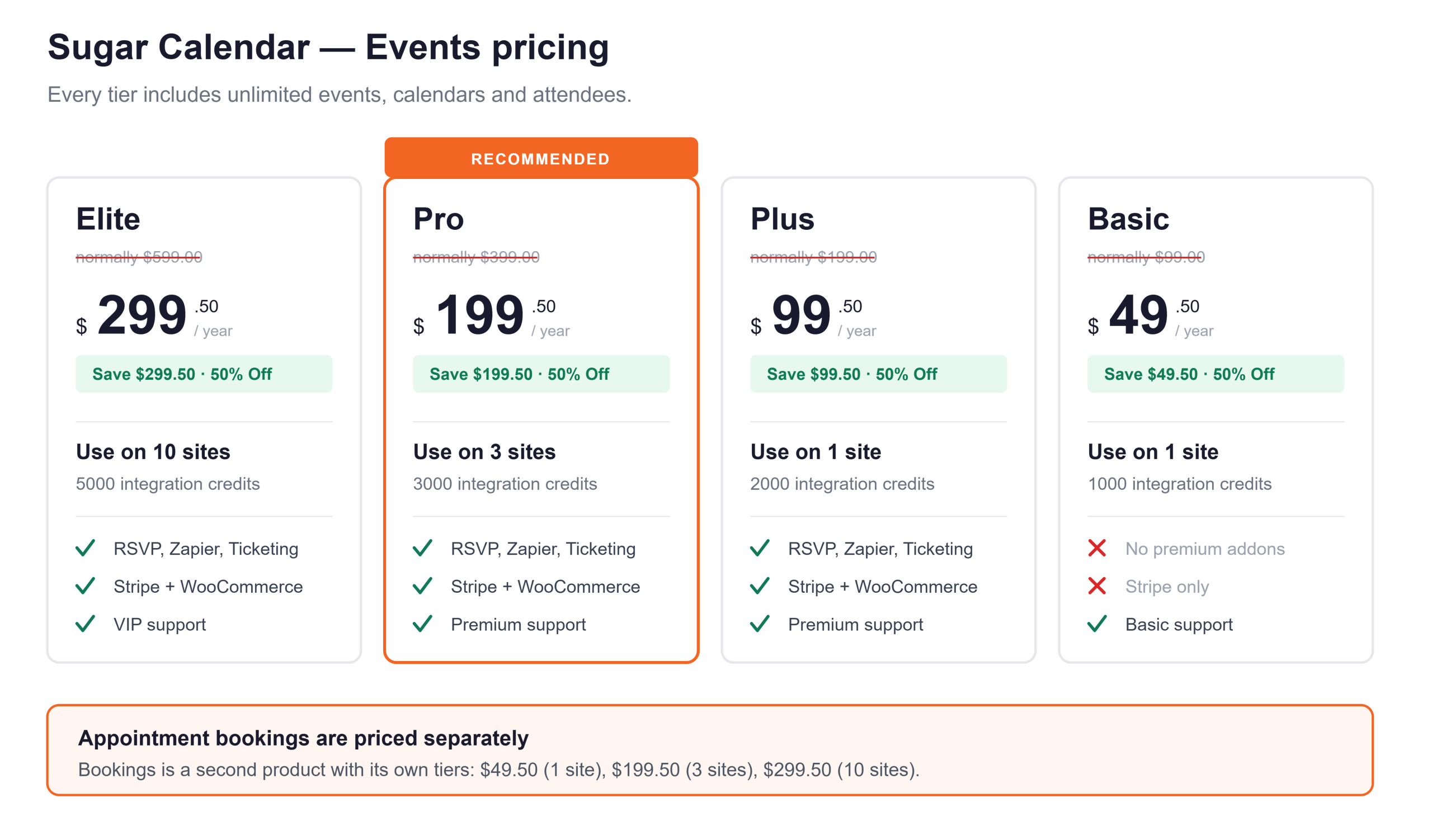Click the Save $199.50 · 50% Off badge
Viewport: 1432px width, 840px height.
[541, 374]
